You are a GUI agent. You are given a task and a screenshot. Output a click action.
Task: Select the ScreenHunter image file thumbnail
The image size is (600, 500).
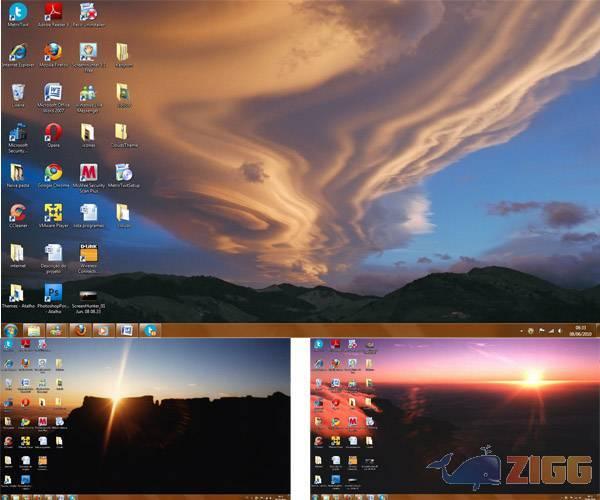pyautogui.click(x=88, y=293)
